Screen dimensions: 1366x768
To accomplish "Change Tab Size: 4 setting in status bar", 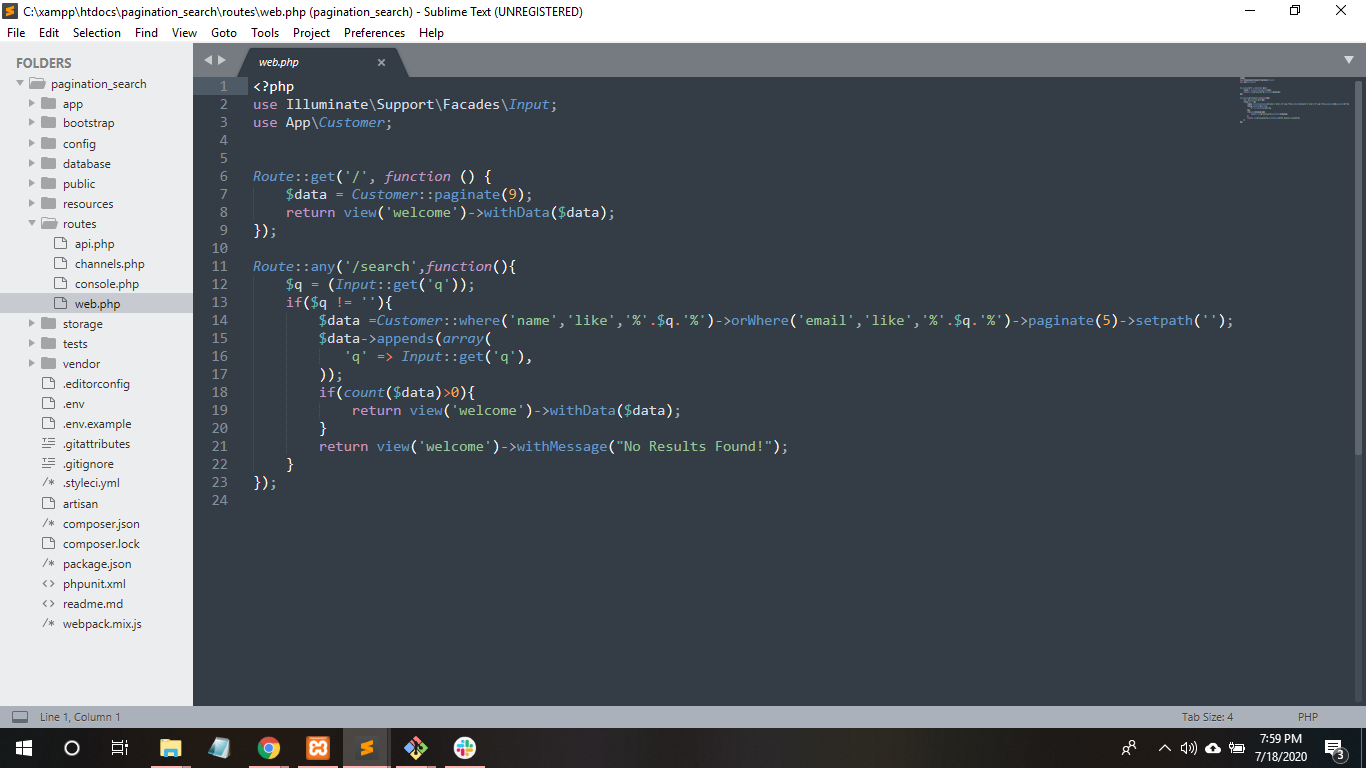I will point(1207,717).
